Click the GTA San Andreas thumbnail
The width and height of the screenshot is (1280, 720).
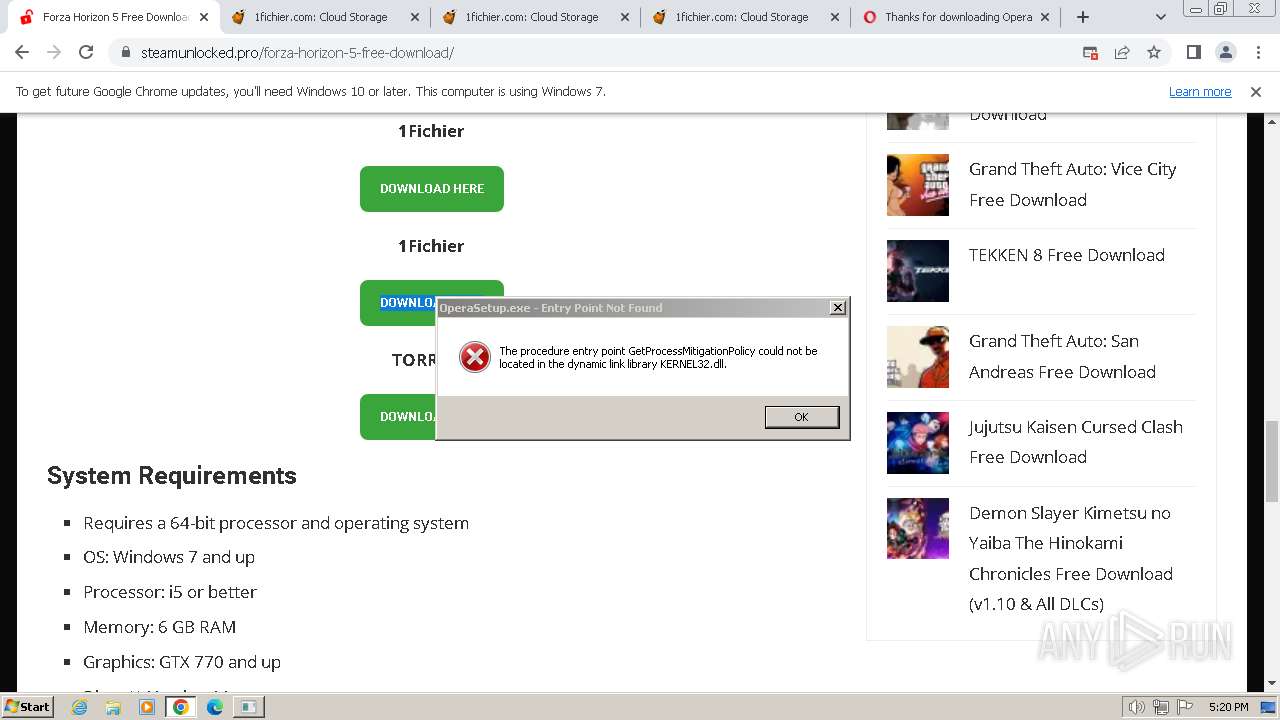coord(918,357)
